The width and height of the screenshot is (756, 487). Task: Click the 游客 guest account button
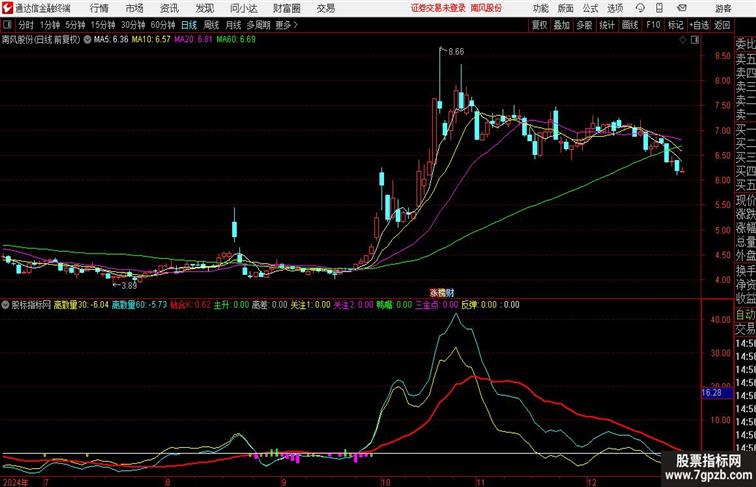pos(723,8)
